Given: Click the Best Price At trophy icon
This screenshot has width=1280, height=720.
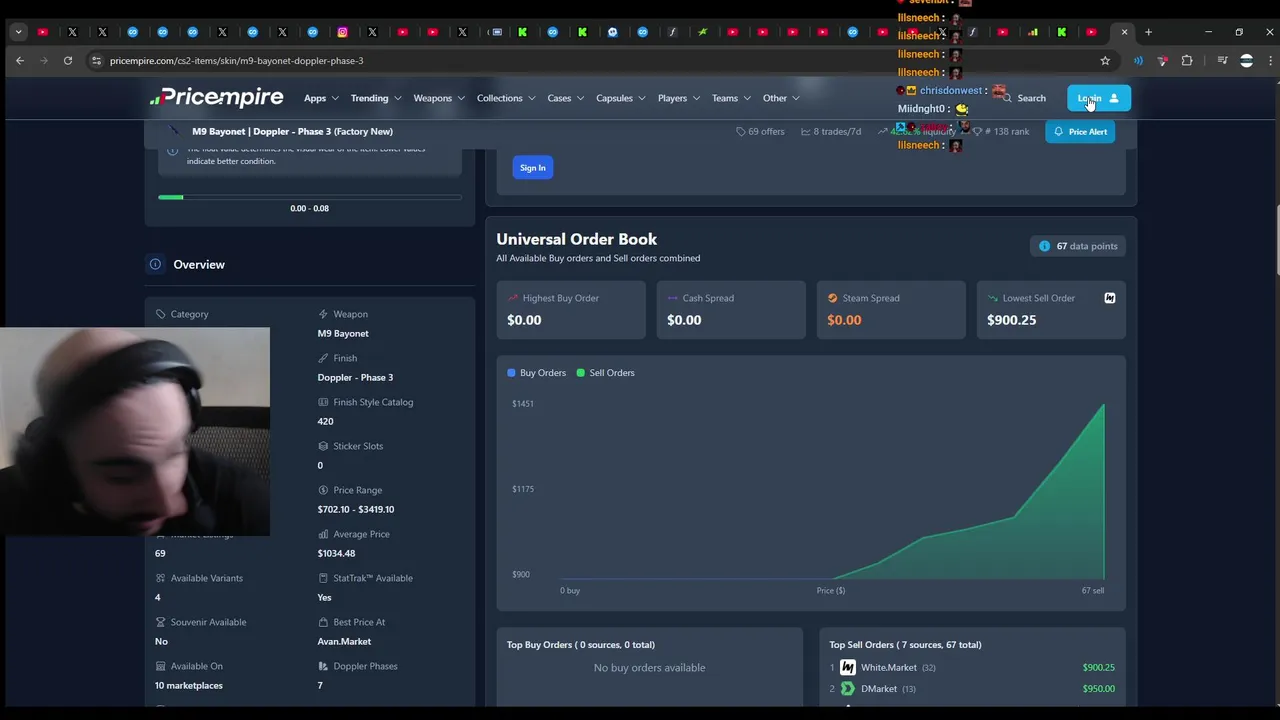Looking at the screenshot, I should coord(323,622).
